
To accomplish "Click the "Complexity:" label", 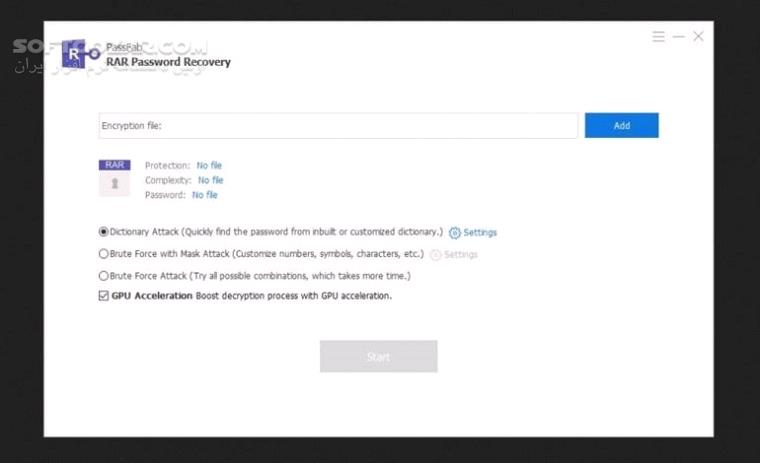I will coord(168,180).
